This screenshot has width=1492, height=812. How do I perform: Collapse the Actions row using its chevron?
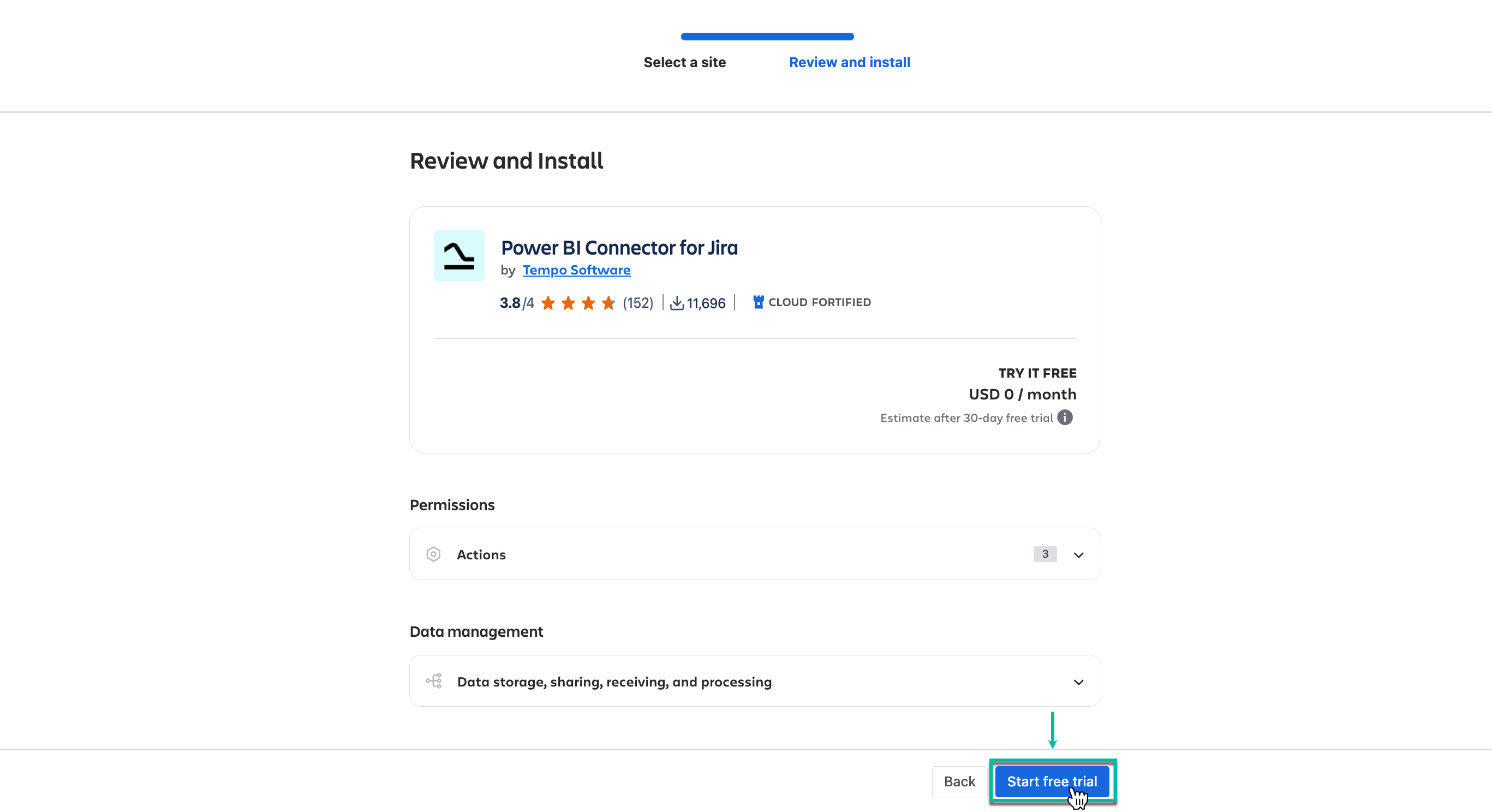(x=1078, y=555)
